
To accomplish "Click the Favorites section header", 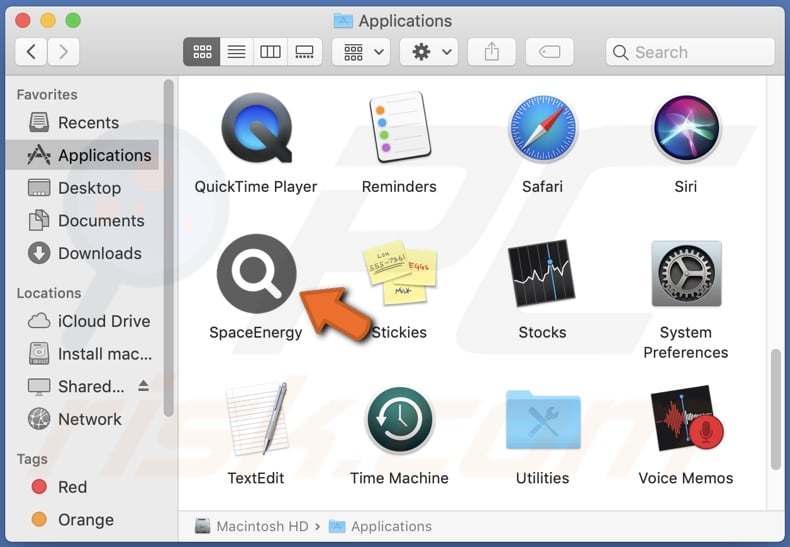I will point(47,95).
